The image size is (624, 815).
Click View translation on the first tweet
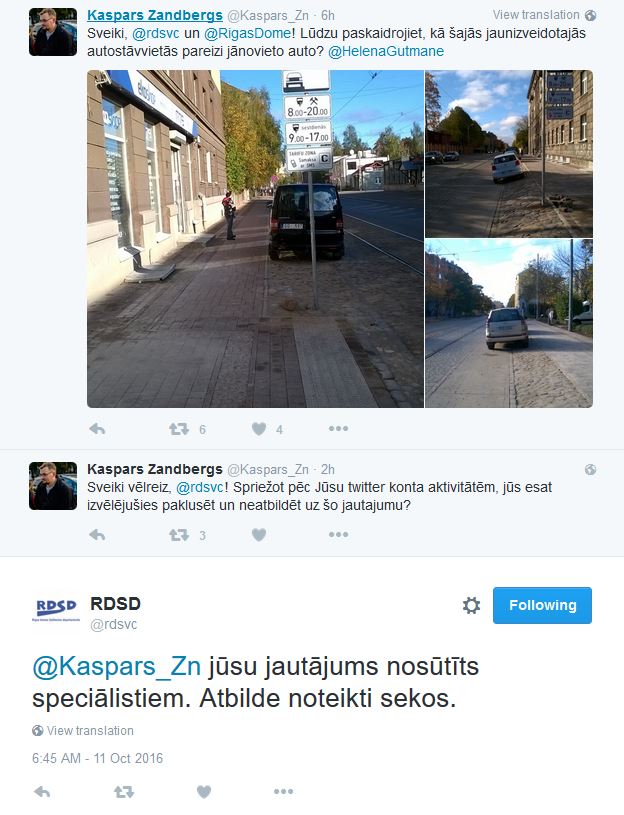point(544,15)
